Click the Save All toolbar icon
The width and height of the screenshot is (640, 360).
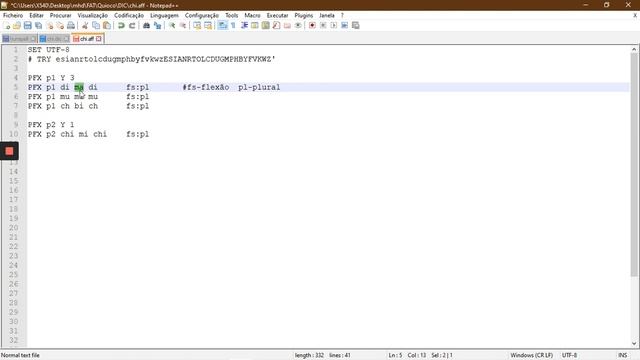pos(38,25)
